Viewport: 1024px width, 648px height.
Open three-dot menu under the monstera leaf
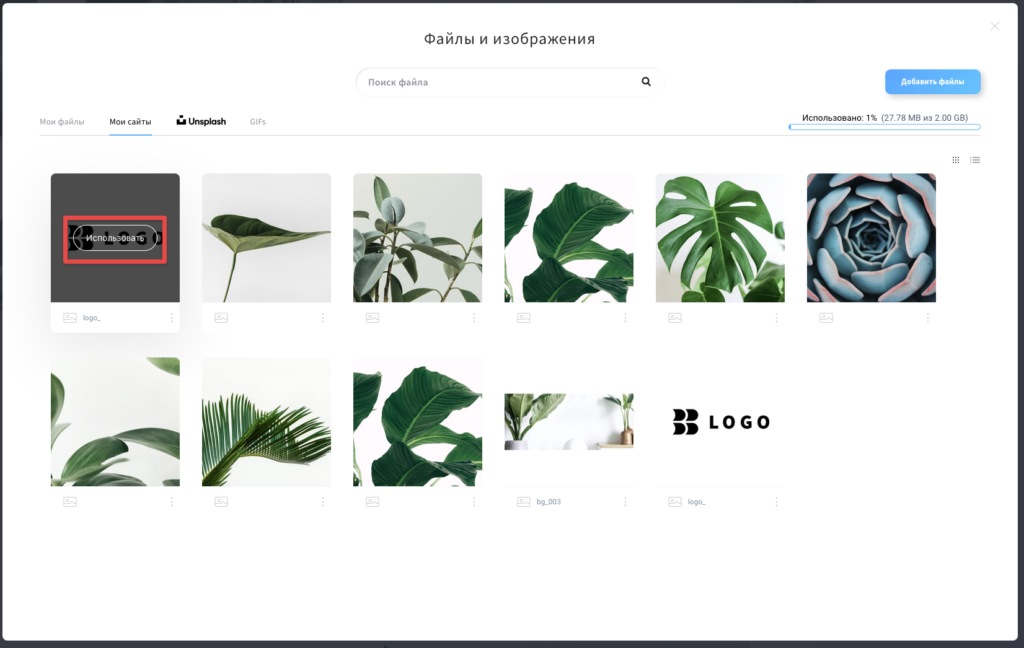(776, 317)
